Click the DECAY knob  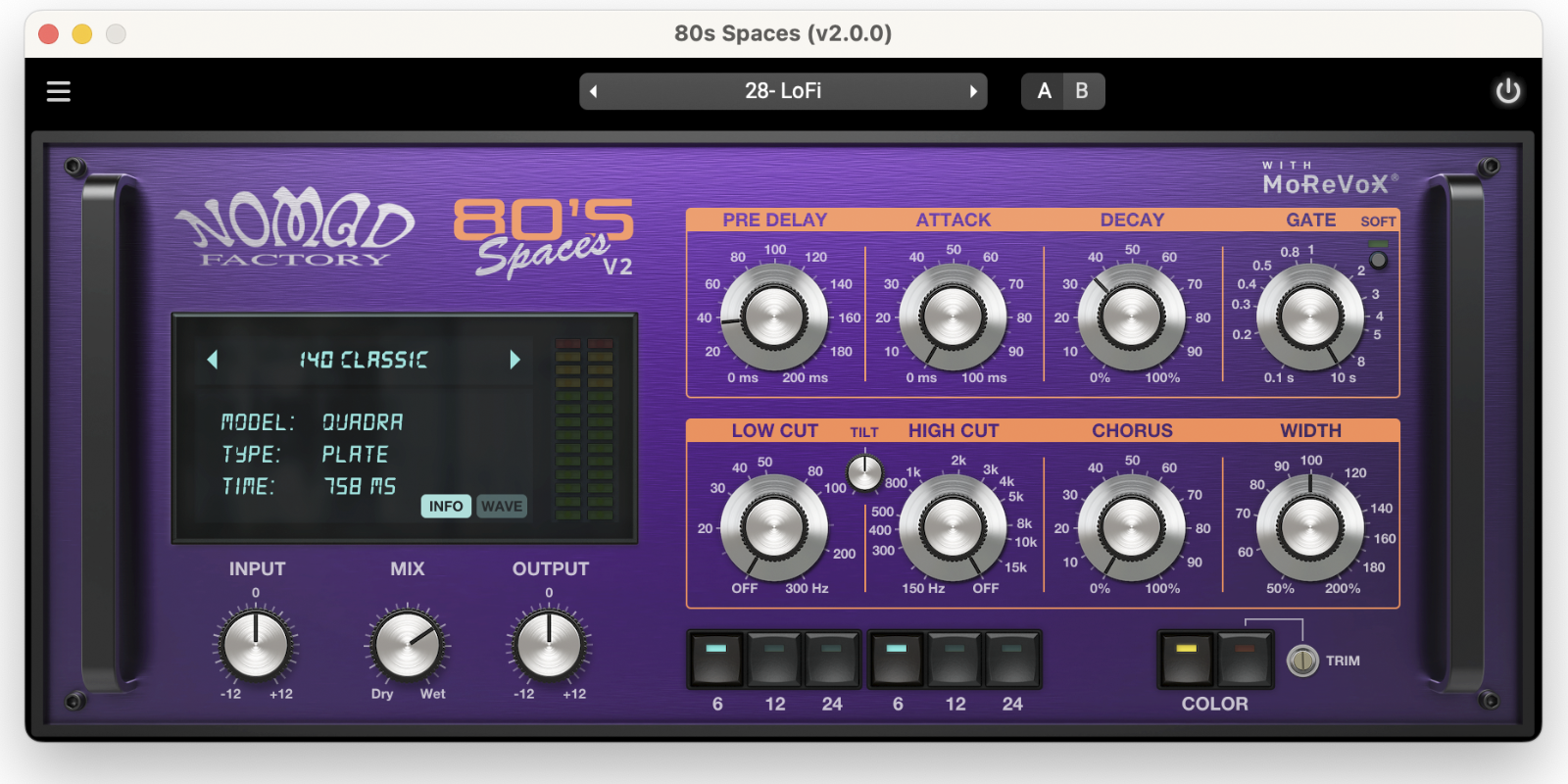point(1131,318)
